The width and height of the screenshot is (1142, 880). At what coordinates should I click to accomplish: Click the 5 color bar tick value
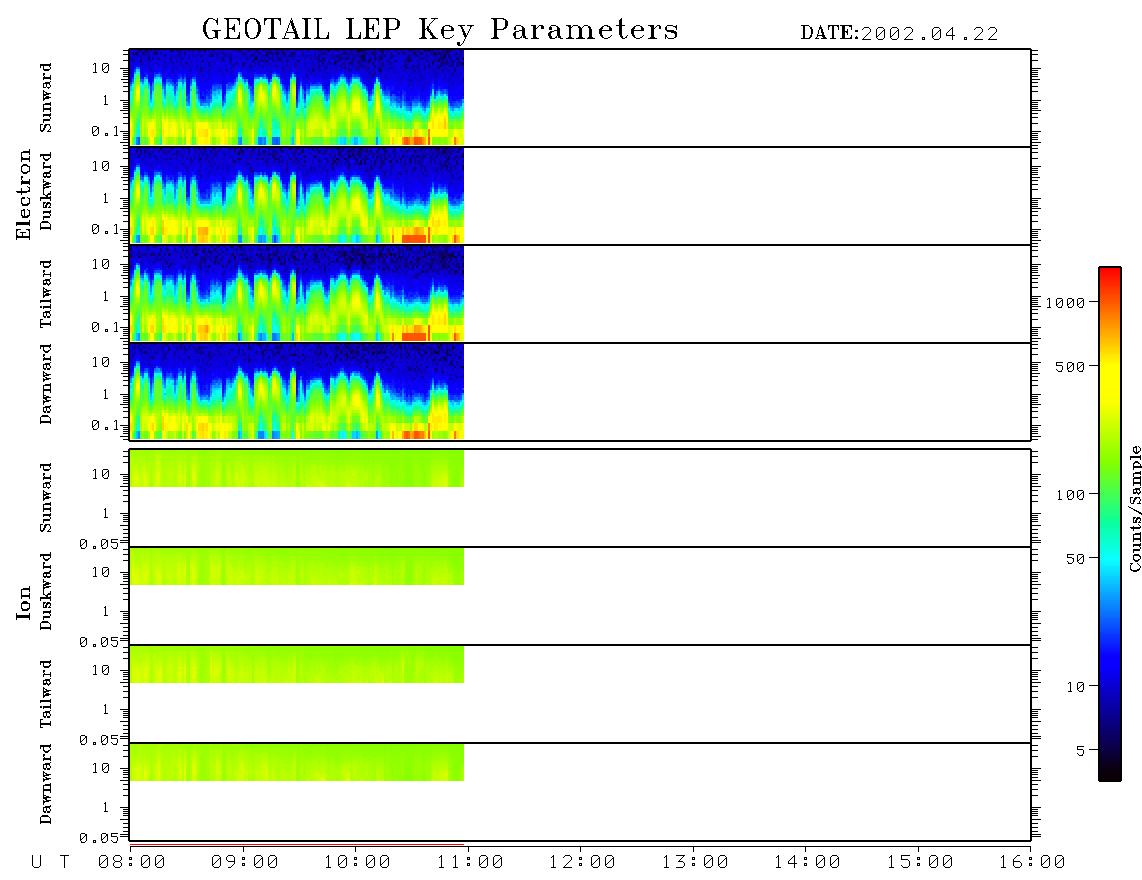1081,751
